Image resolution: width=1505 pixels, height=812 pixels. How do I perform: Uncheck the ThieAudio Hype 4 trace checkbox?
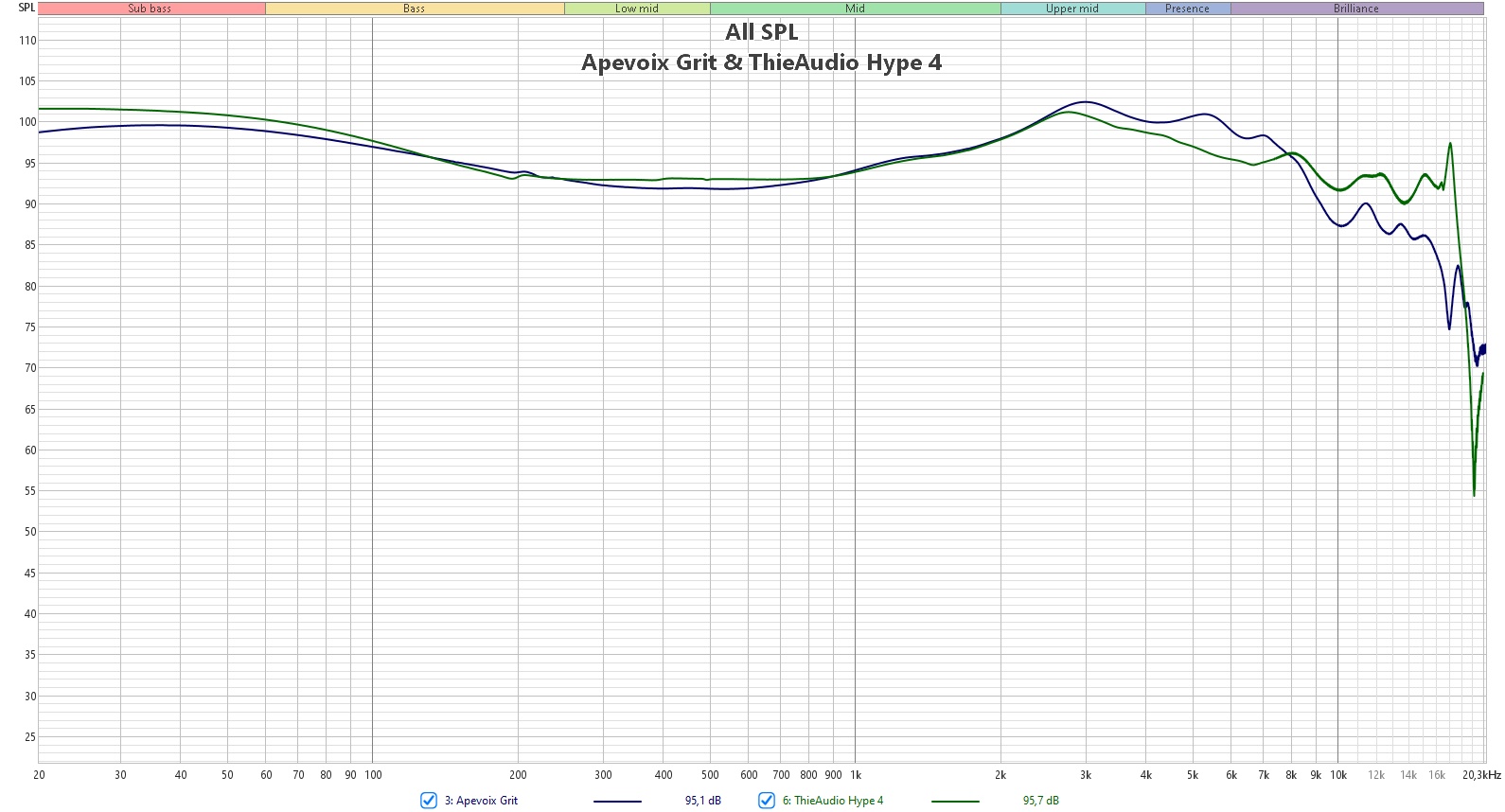pyautogui.click(x=767, y=801)
